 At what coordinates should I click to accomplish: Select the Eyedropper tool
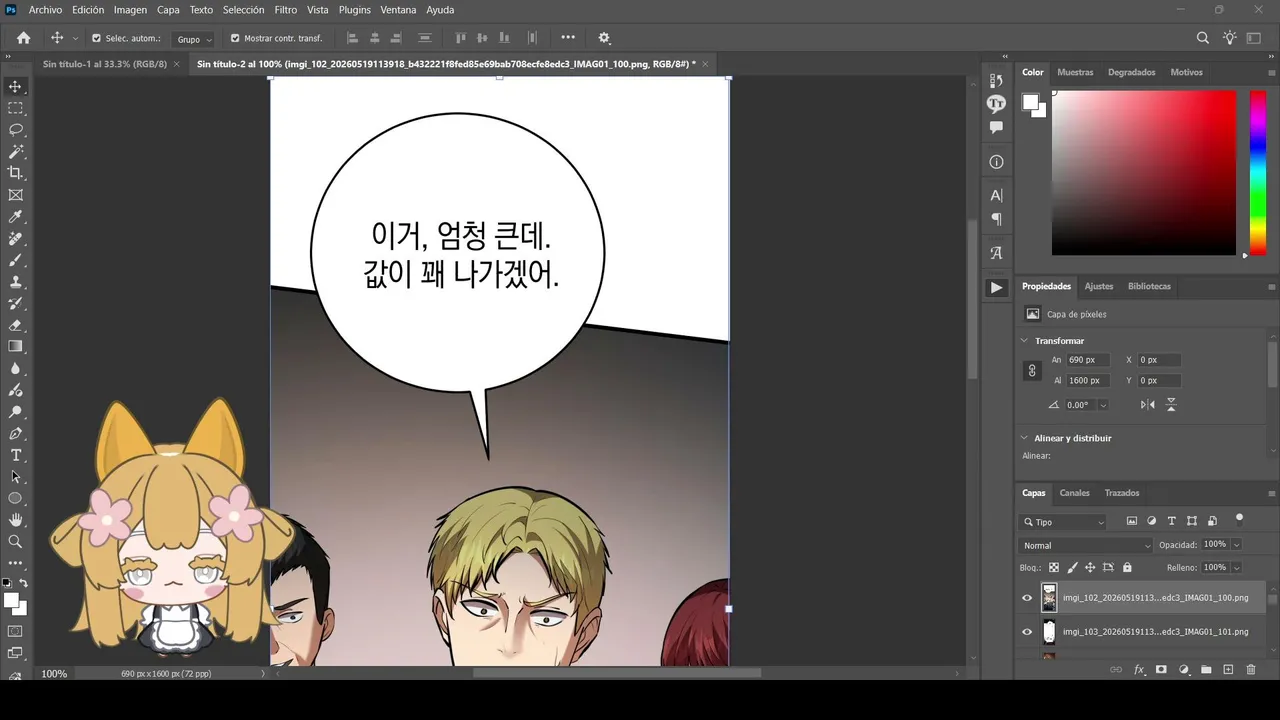(15, 217)
